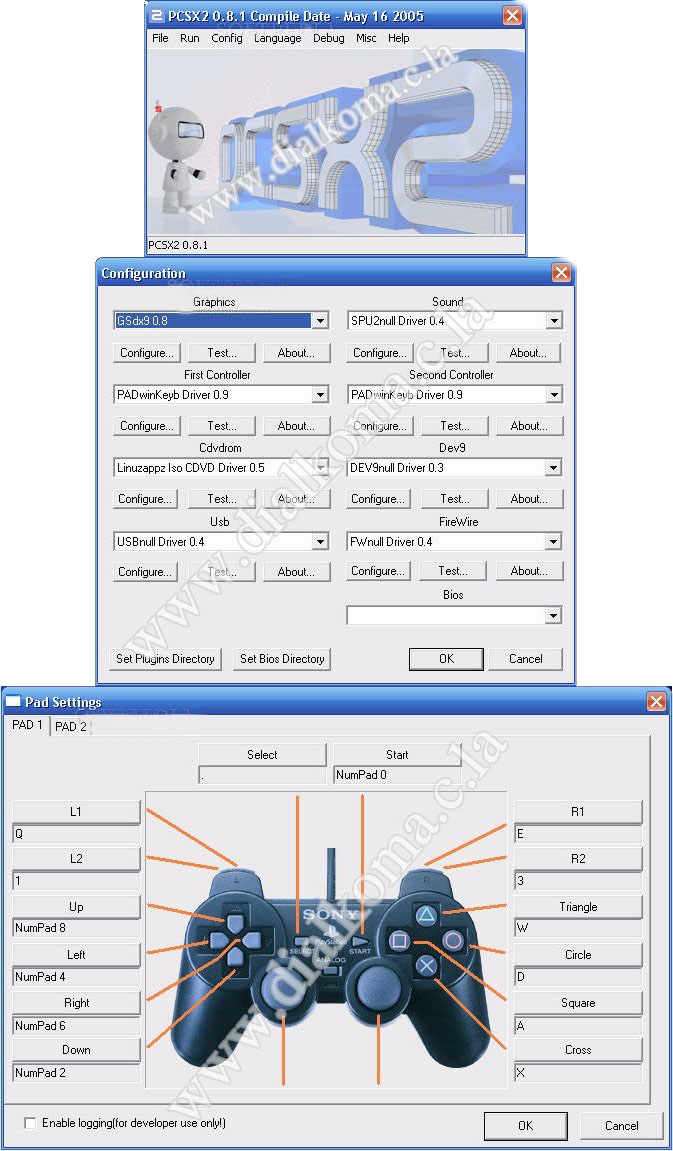Screen dimensions: 673x1151
Task: Click the Cross mapping button
Action: pyautogui.click(x=578, y=1050)
